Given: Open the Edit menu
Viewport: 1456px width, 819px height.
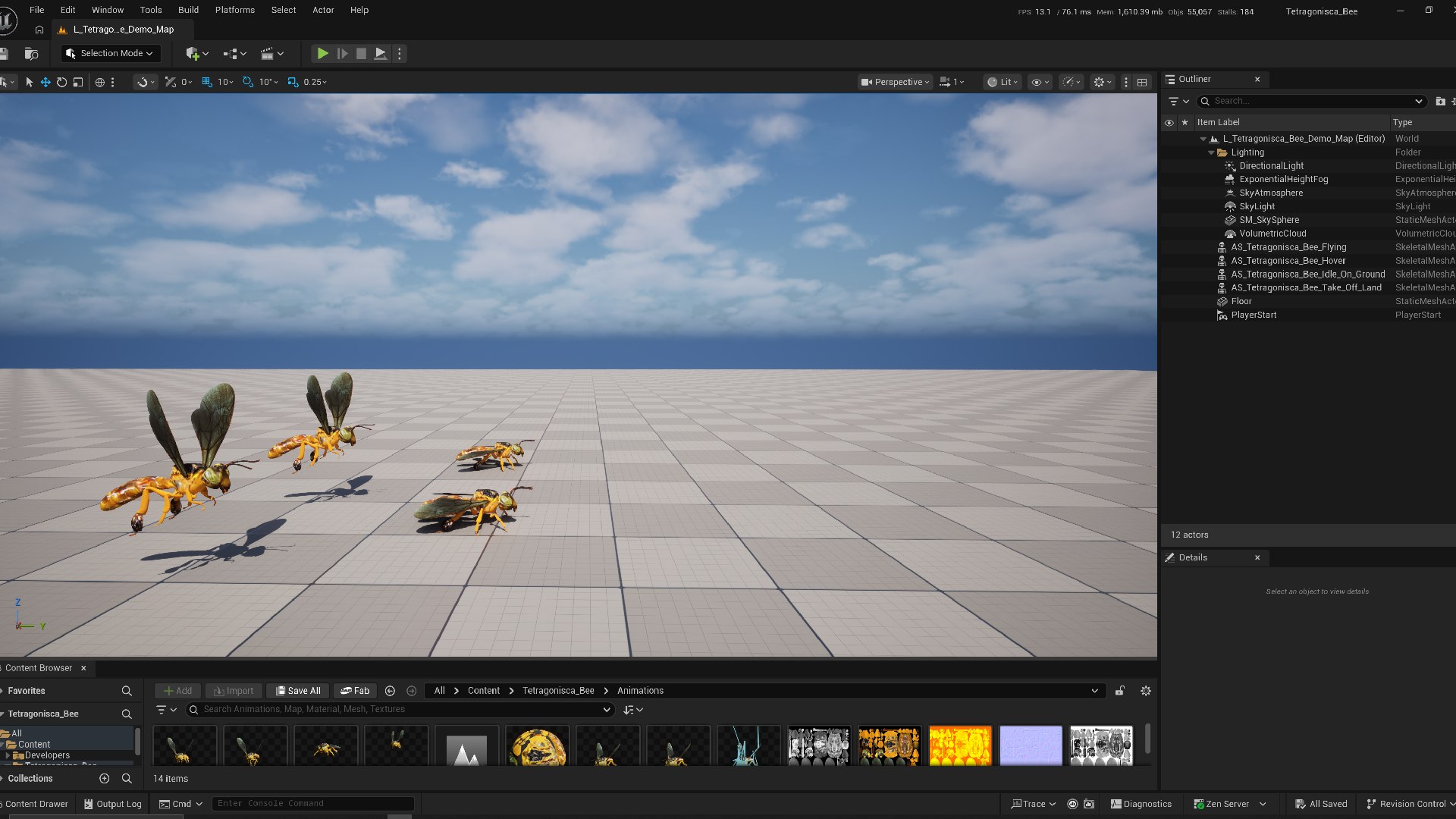Looking at the screenshot, I should (x=67, y=10).
